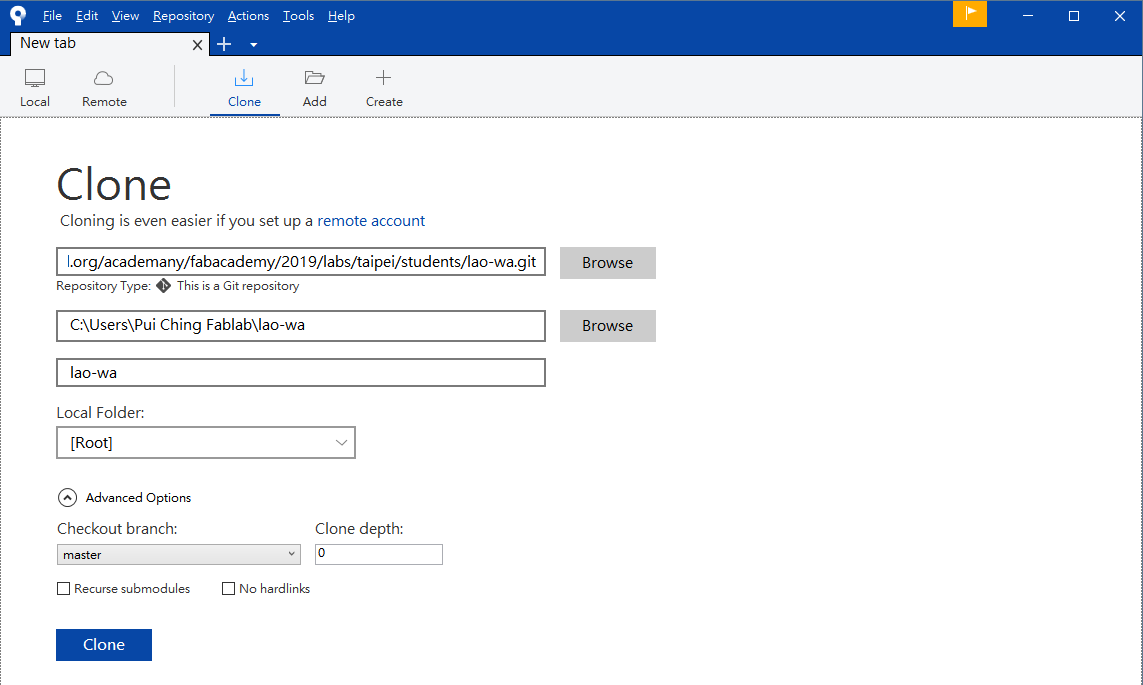Image resolution: width=1143 pixels, height=685 pixels.
Task: Click the Local repositories monitor icon
Action: click(35, 78)
